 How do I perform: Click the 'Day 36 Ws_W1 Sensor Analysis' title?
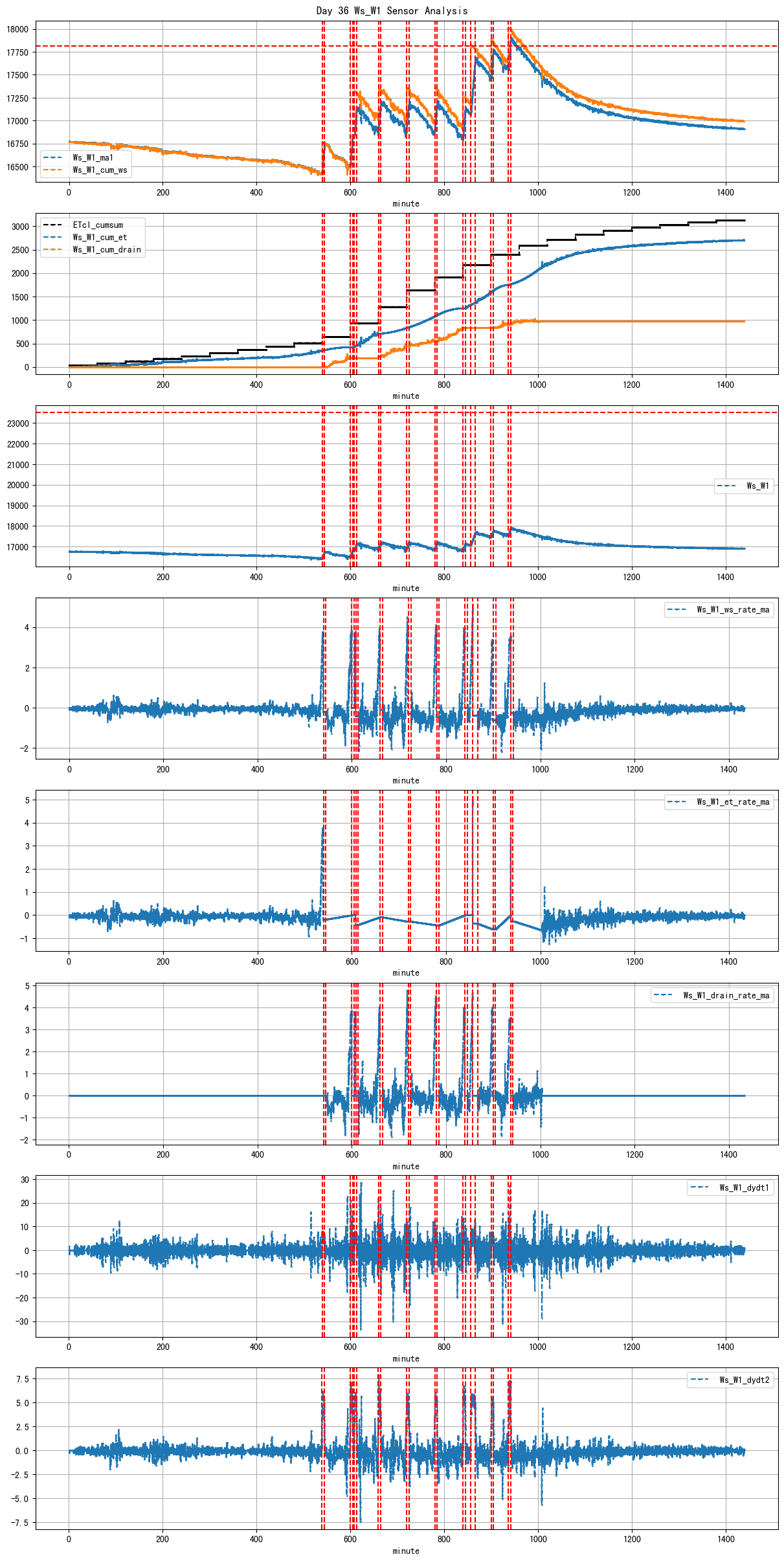pyautogui.click(x=392, y=10)
